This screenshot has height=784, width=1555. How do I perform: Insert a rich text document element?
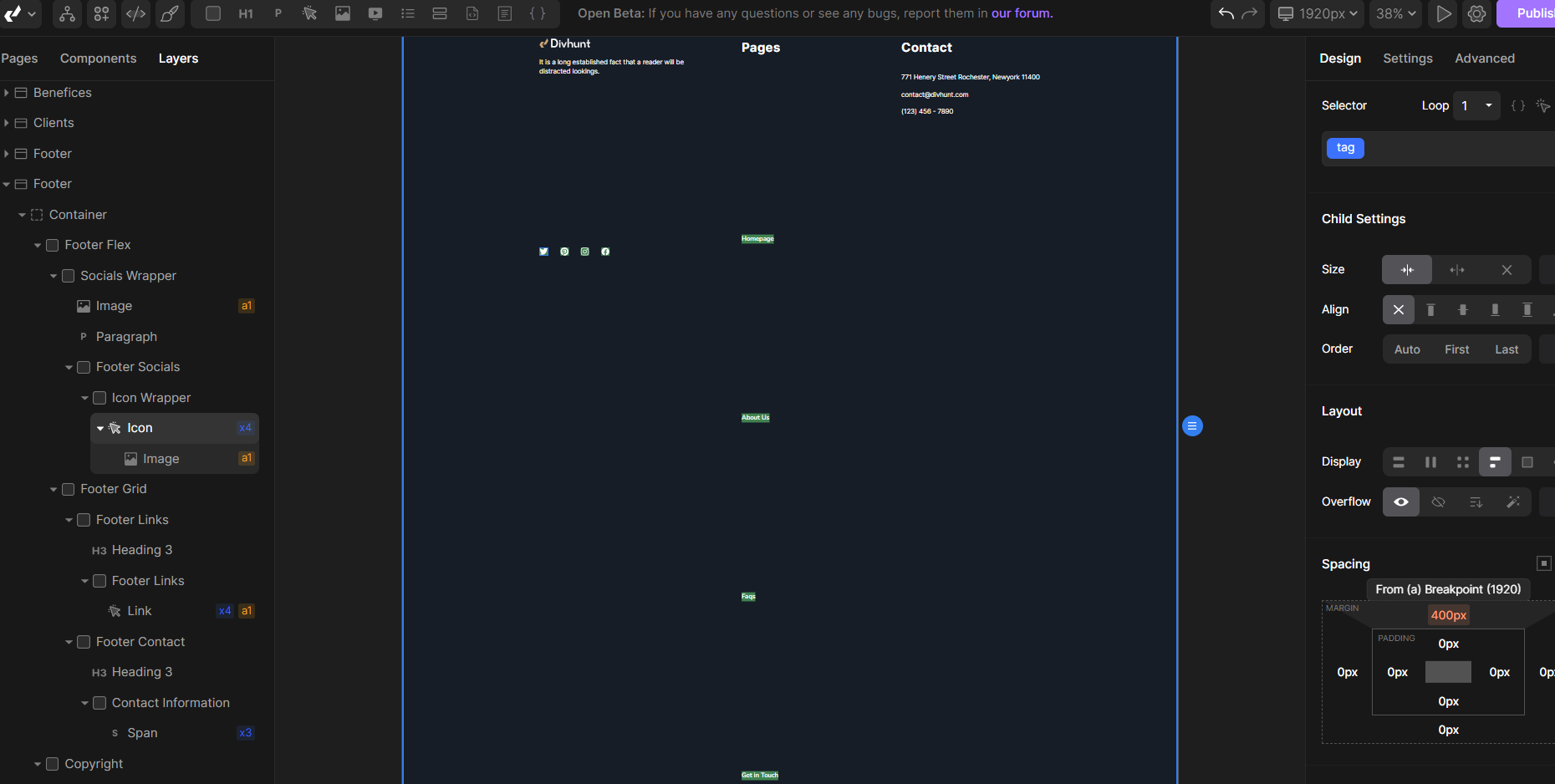(505, 13)
